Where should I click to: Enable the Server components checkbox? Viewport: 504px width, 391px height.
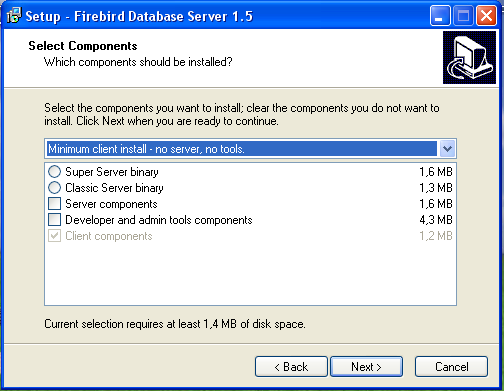pyautogui.click(x=55, y=204)
